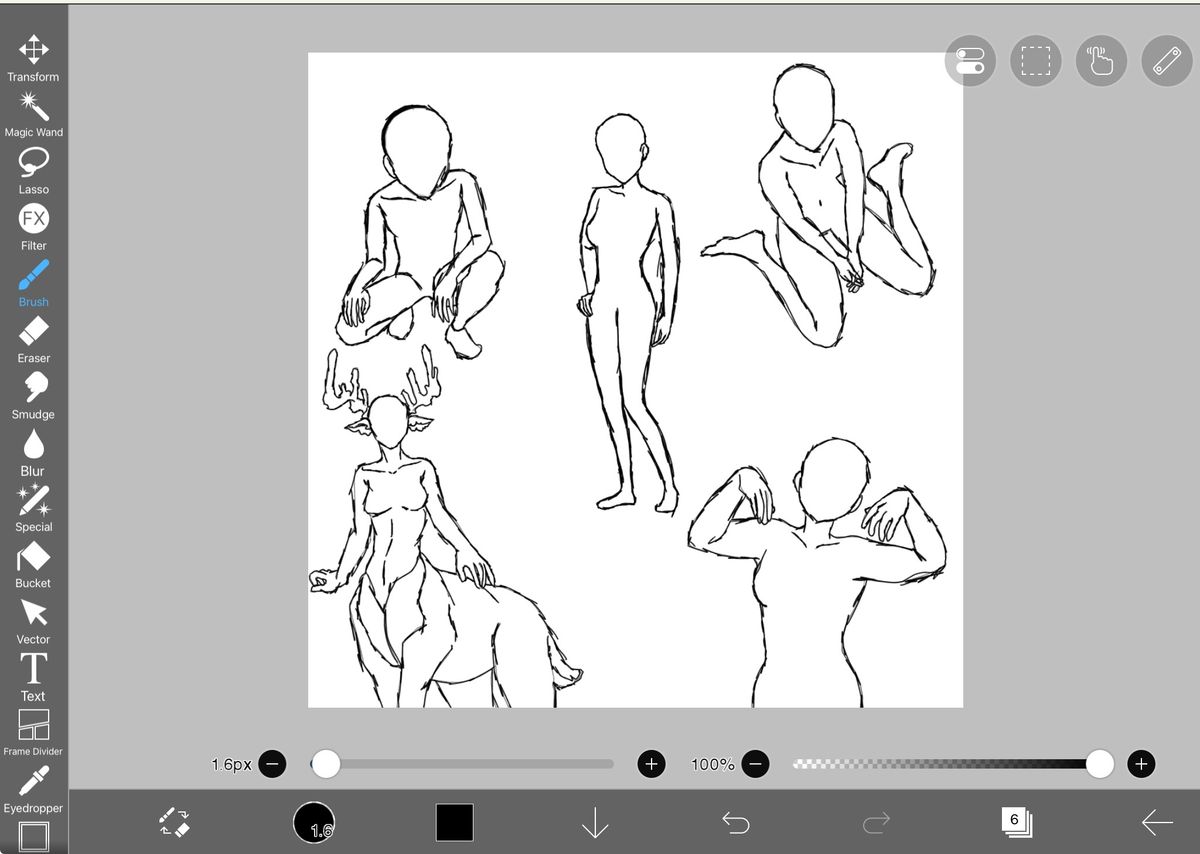Image resolution: width=1200 pixels, height=854 pixels.
Task: Redo the undone action
Action: click(876, 822)
